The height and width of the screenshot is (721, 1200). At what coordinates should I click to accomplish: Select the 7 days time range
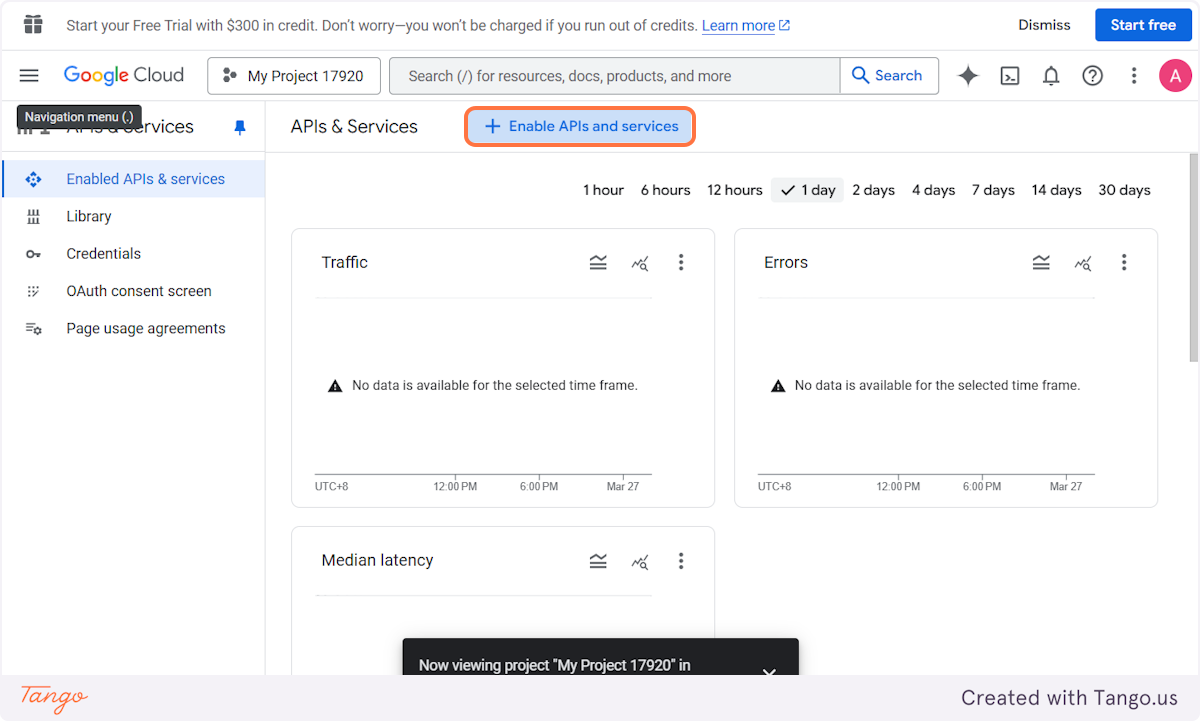[x=992, y=189]
